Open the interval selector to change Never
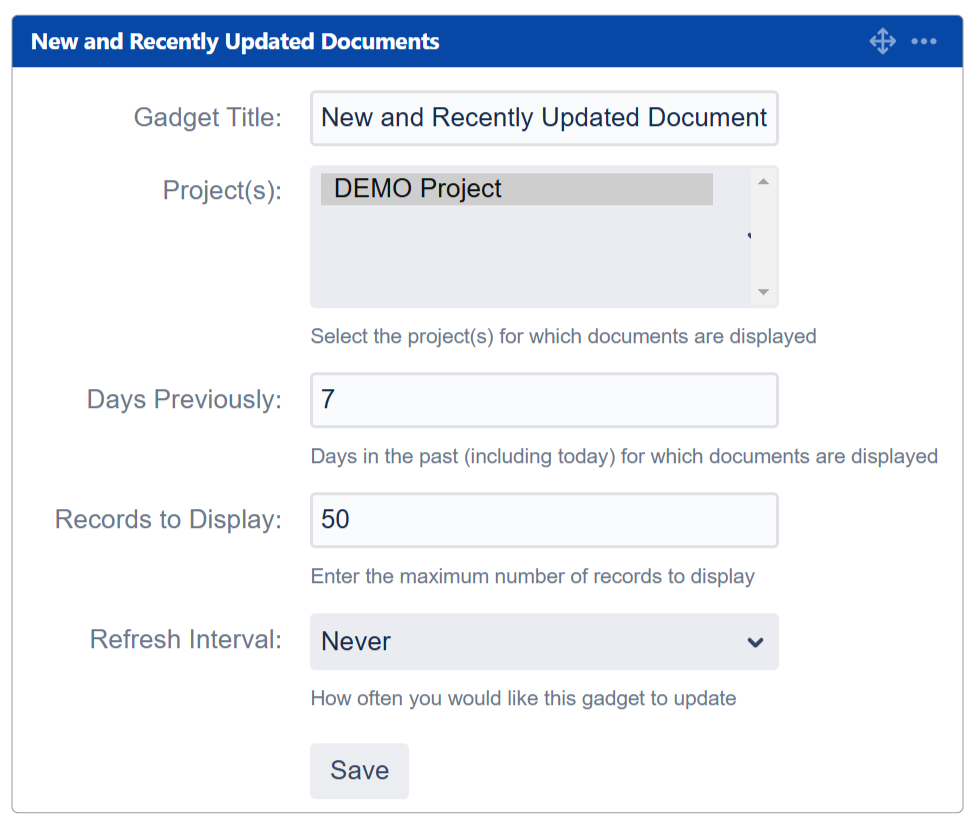Screen dimensions: 970x822 pos(544,642)
